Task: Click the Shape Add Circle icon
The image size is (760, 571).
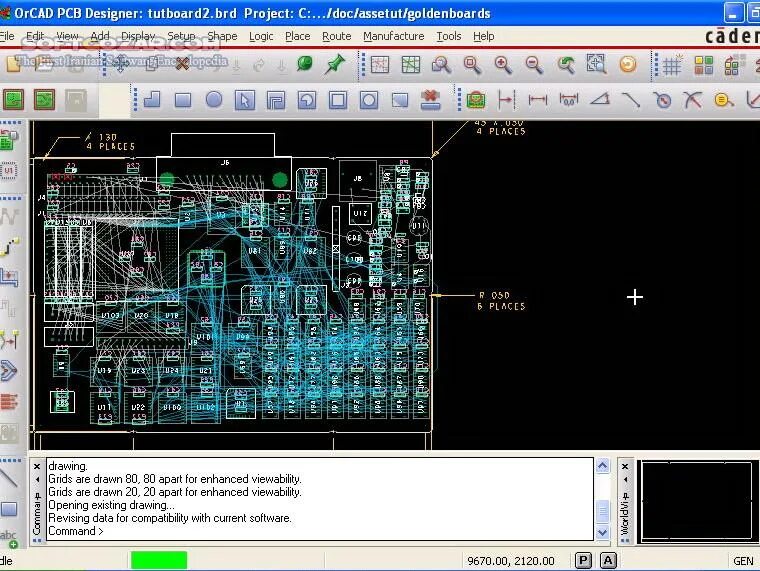Action: click(x=214, y=100)
